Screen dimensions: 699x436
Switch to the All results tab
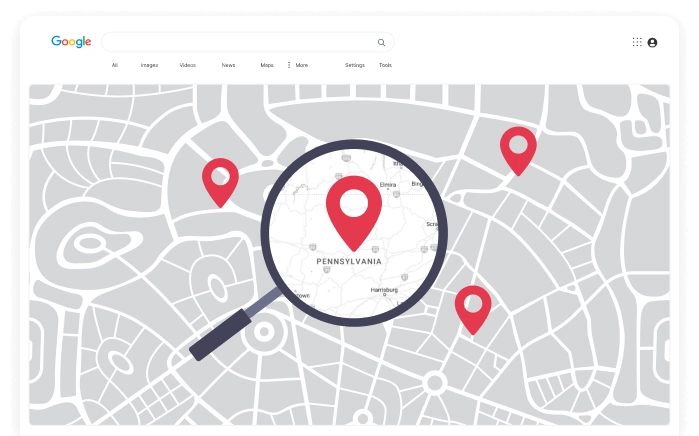pyautogui.click(x=115, y=65)
